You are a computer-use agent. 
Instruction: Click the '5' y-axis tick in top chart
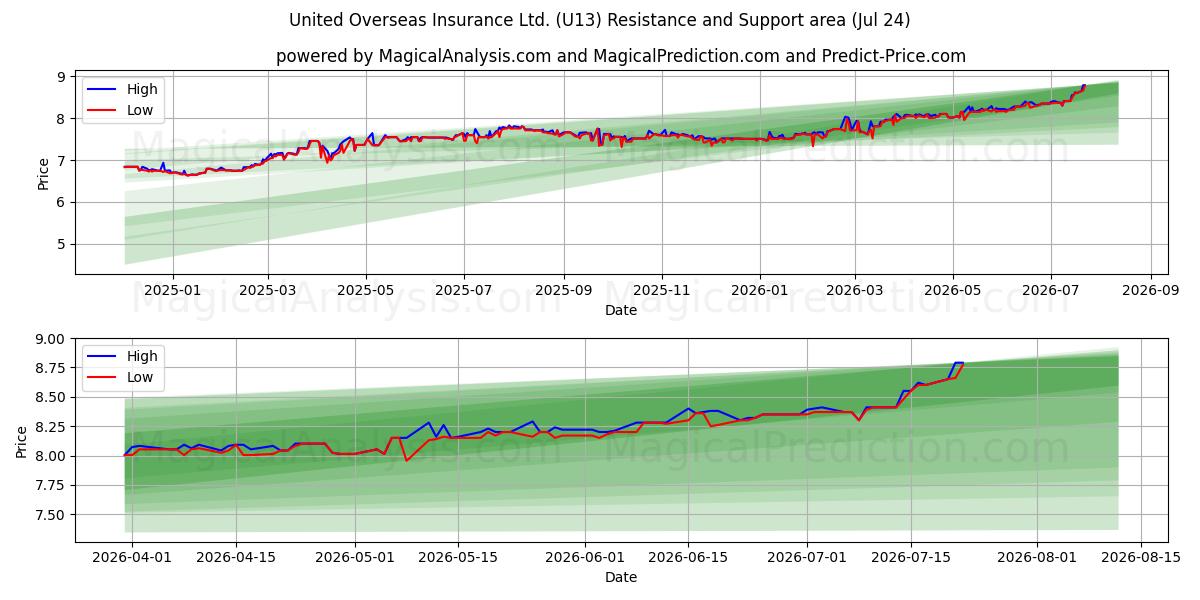(x=62, y=244)
